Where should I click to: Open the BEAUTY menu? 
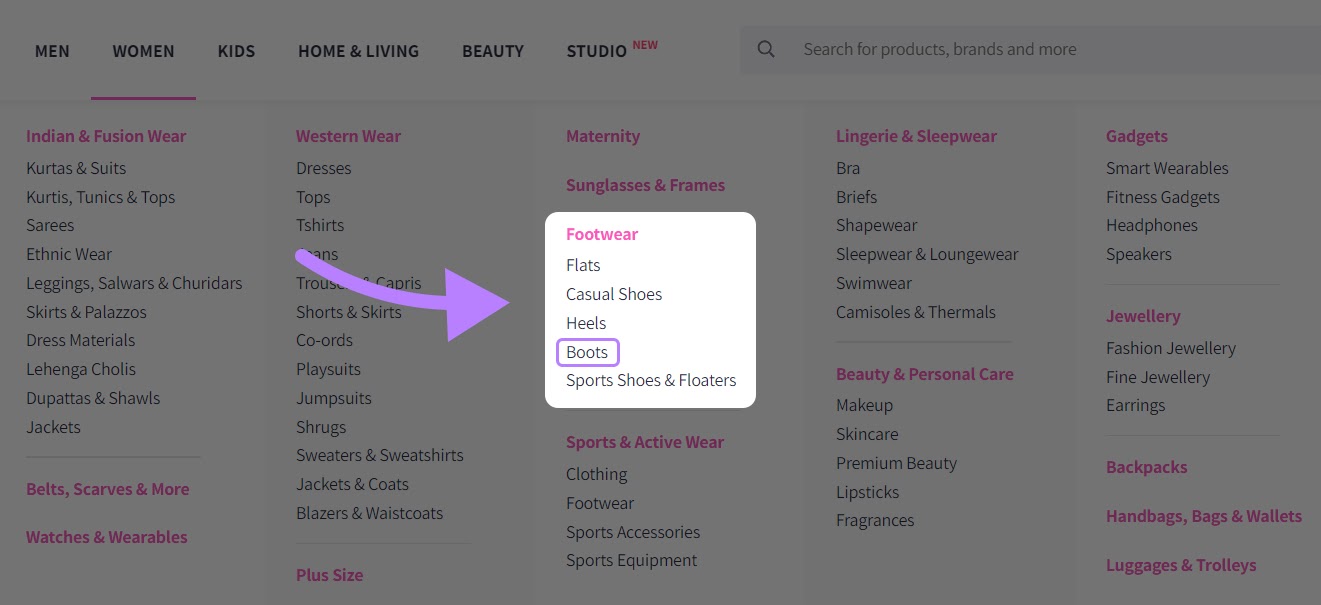tap(493, 50)
